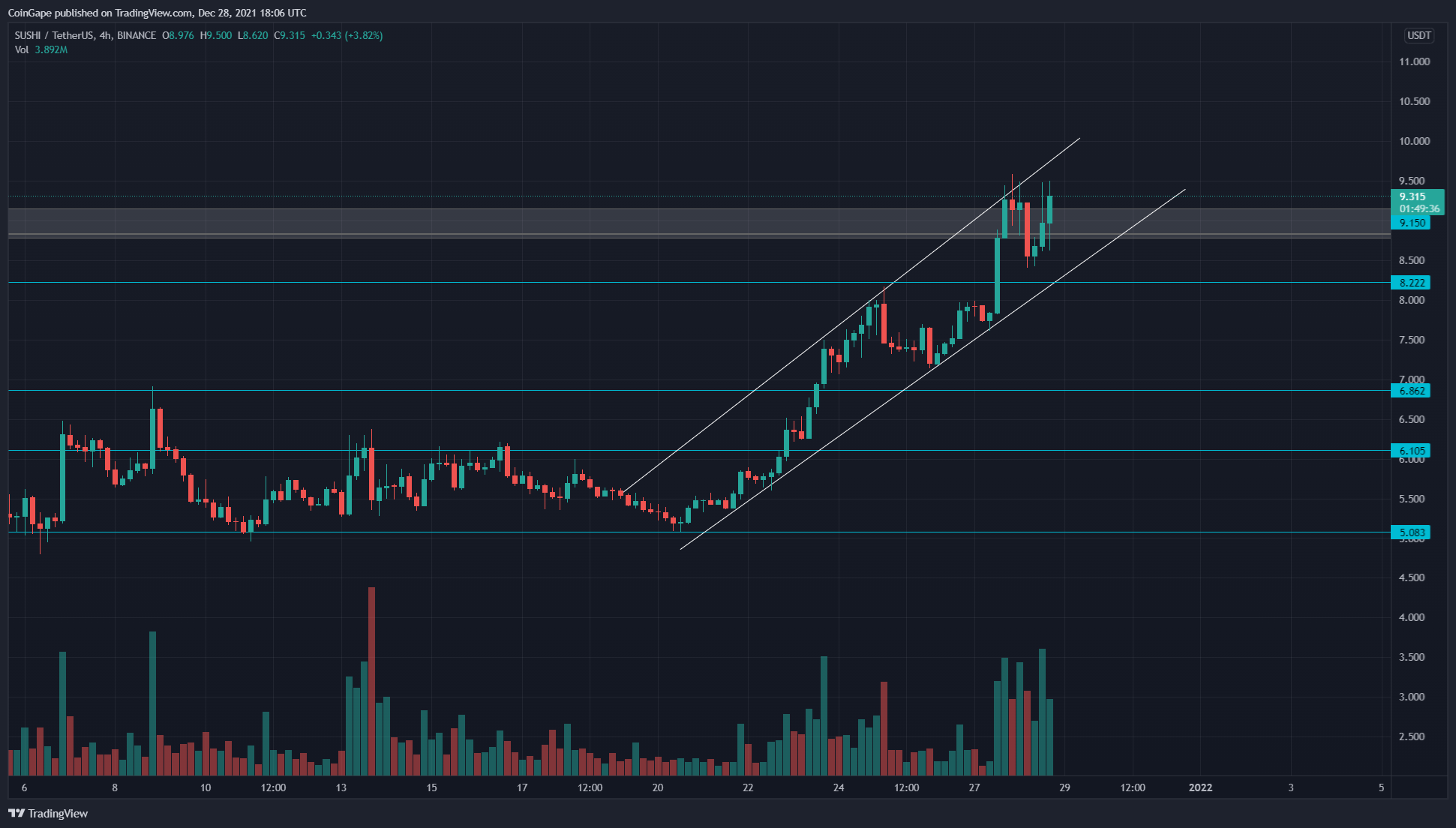Click the 15 date label on time axis
1456x828 pixels.
pos(431,787)
